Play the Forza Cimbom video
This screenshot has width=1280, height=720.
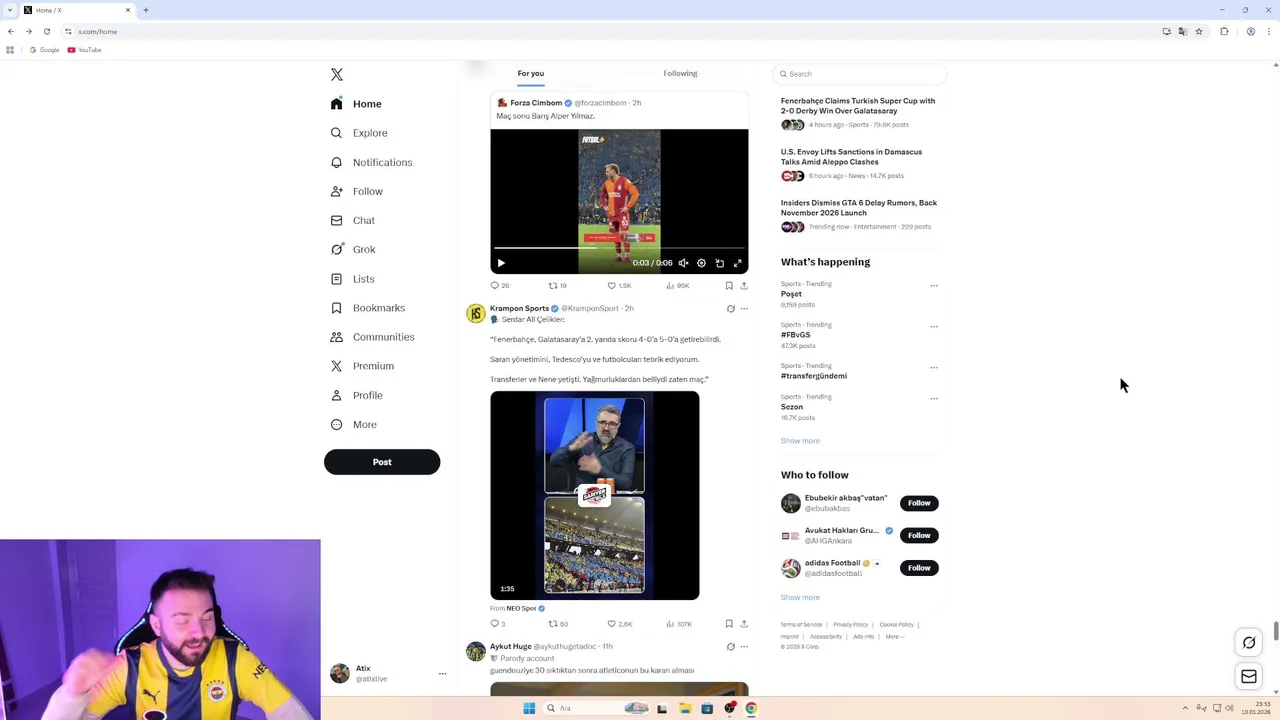point(501,263)
